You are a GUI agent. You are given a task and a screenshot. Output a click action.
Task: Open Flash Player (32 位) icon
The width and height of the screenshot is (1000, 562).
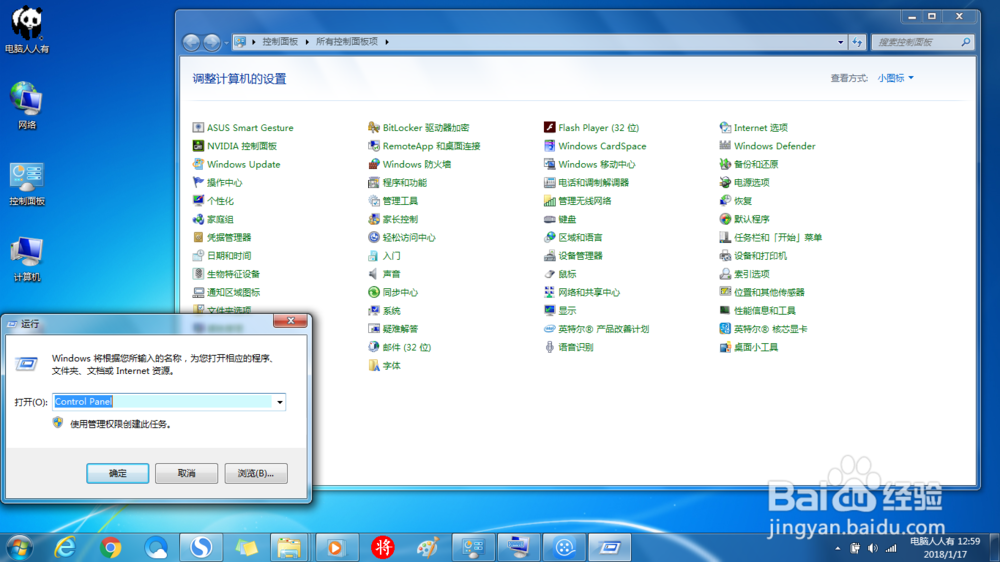[x=549, y=128]
